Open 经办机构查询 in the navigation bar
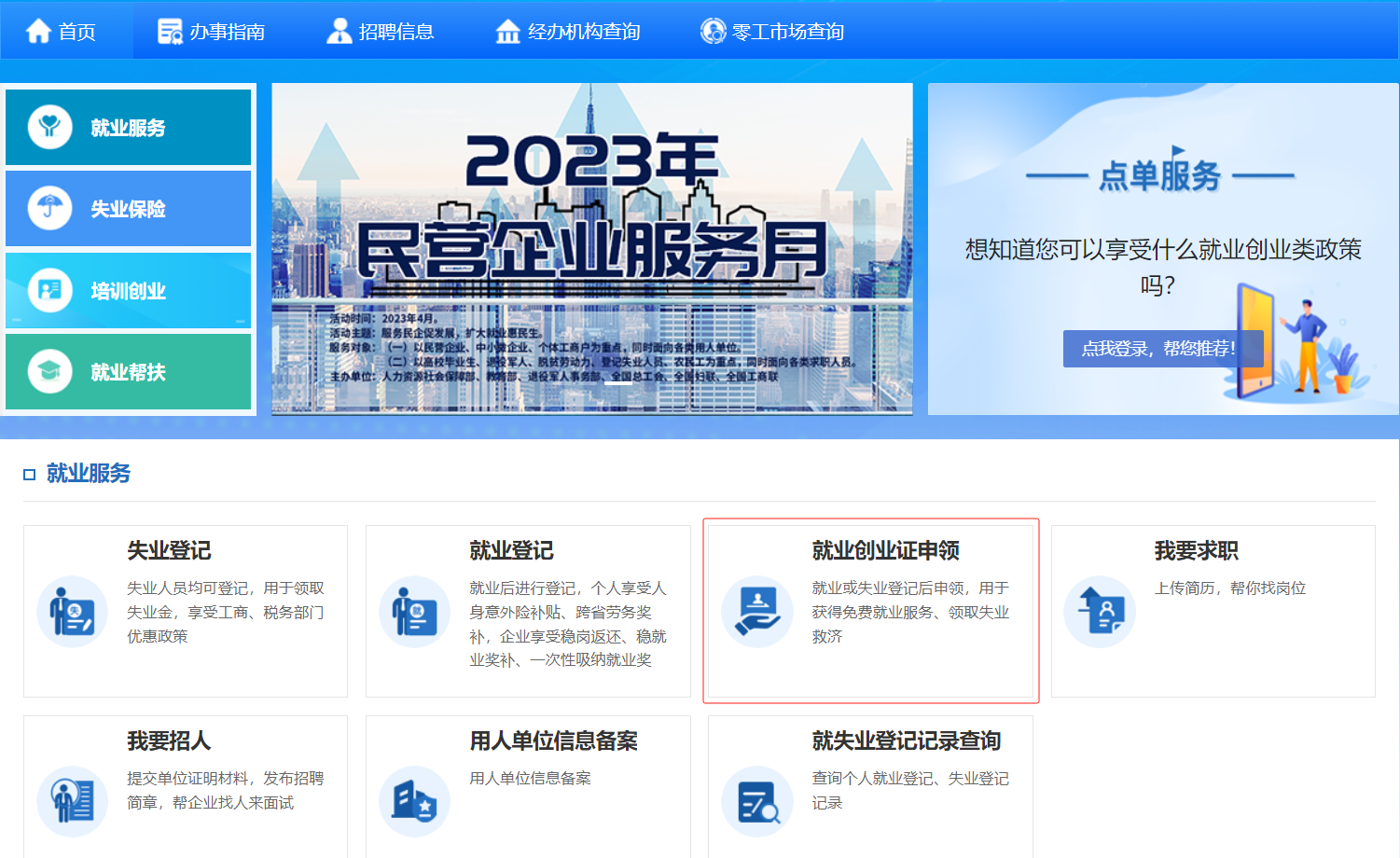This screenshot has width=1400, height=858. [567, 32]
